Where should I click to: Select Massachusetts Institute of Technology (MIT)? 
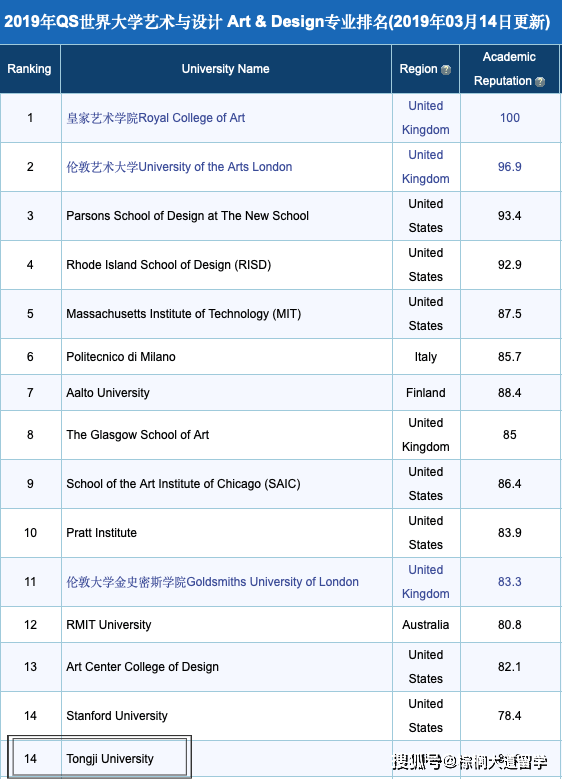click(183, 314)
